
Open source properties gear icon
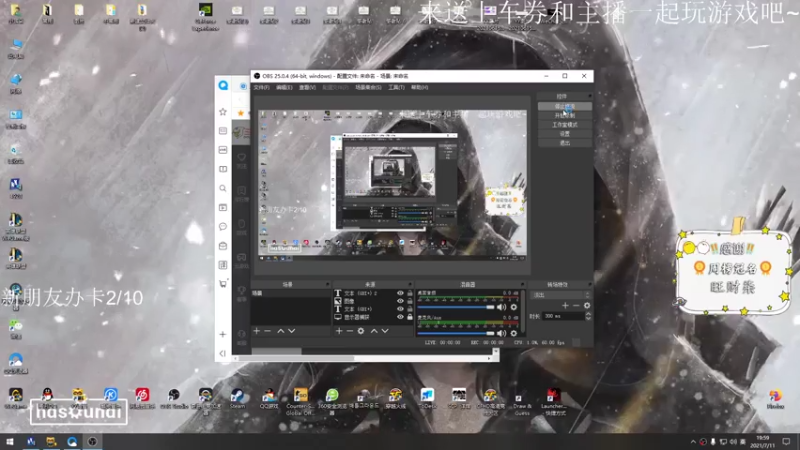coord(361,331)
